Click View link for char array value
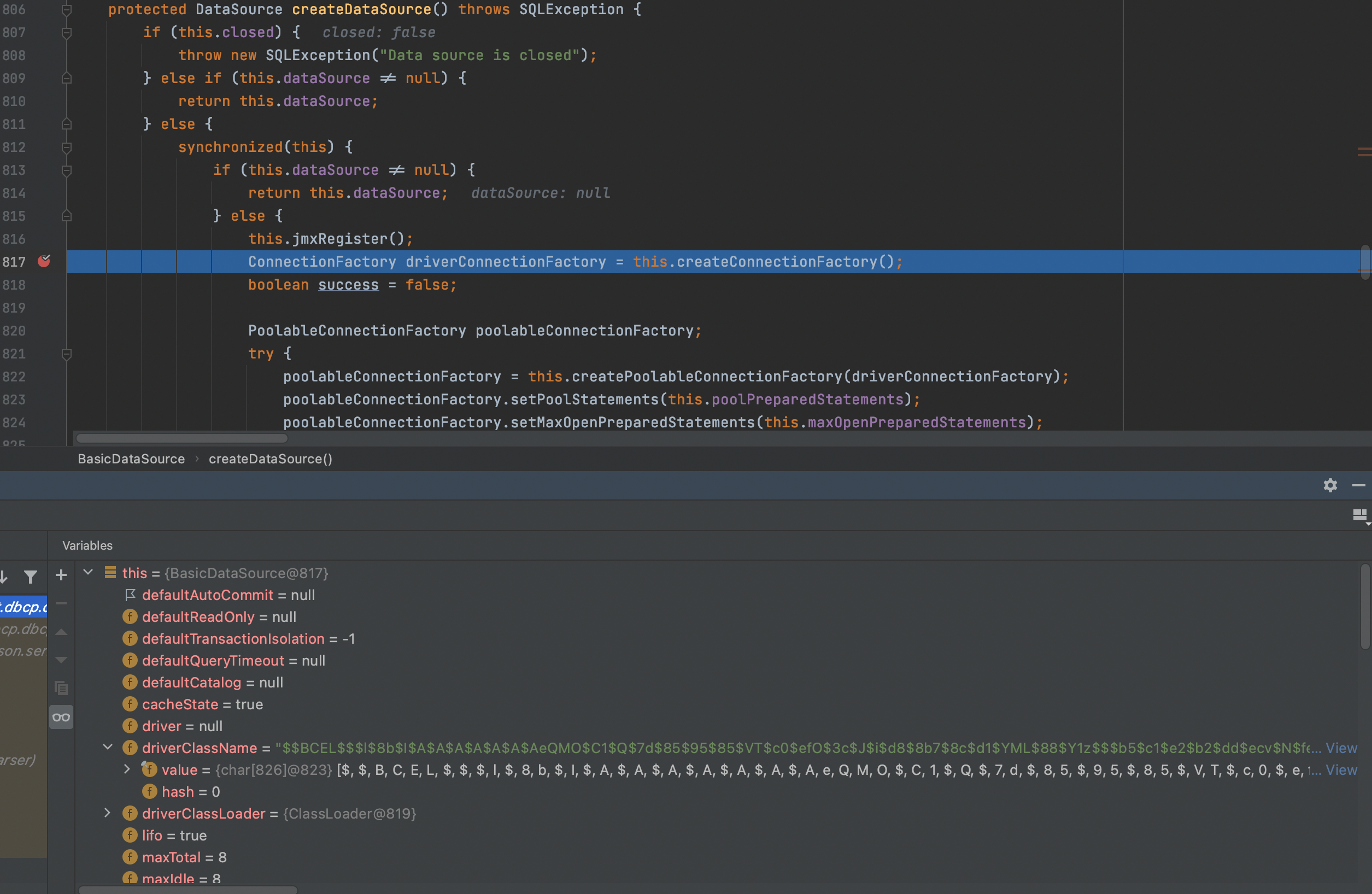Screen dimensions: 1372x894 (x=1341, y=769)
